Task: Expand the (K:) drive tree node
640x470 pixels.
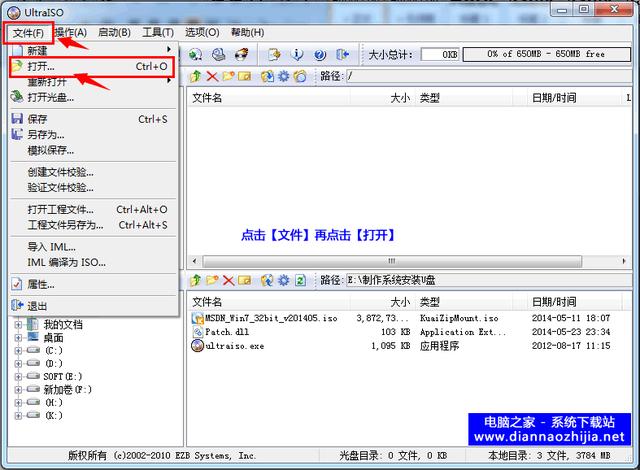Action: tap(18, 416)
